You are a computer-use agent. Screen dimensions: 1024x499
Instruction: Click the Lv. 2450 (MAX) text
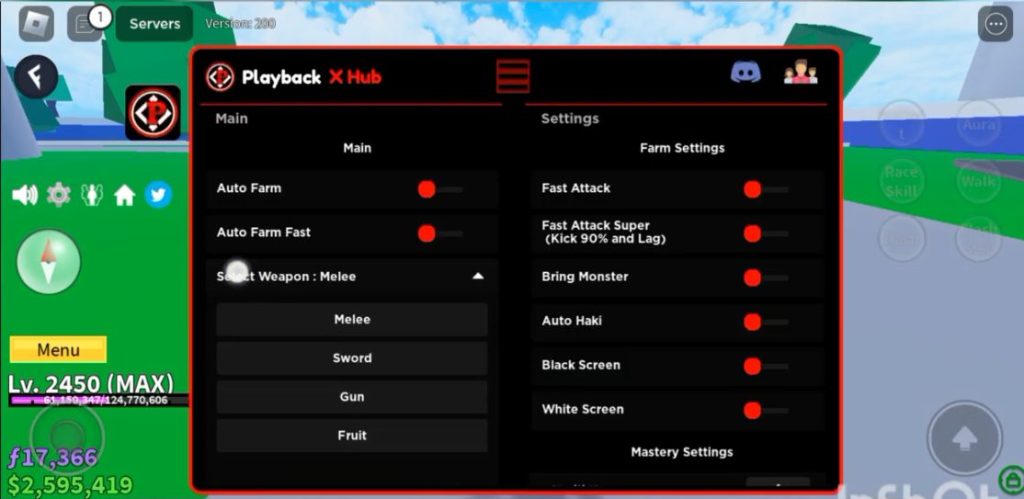pos(91,383)
